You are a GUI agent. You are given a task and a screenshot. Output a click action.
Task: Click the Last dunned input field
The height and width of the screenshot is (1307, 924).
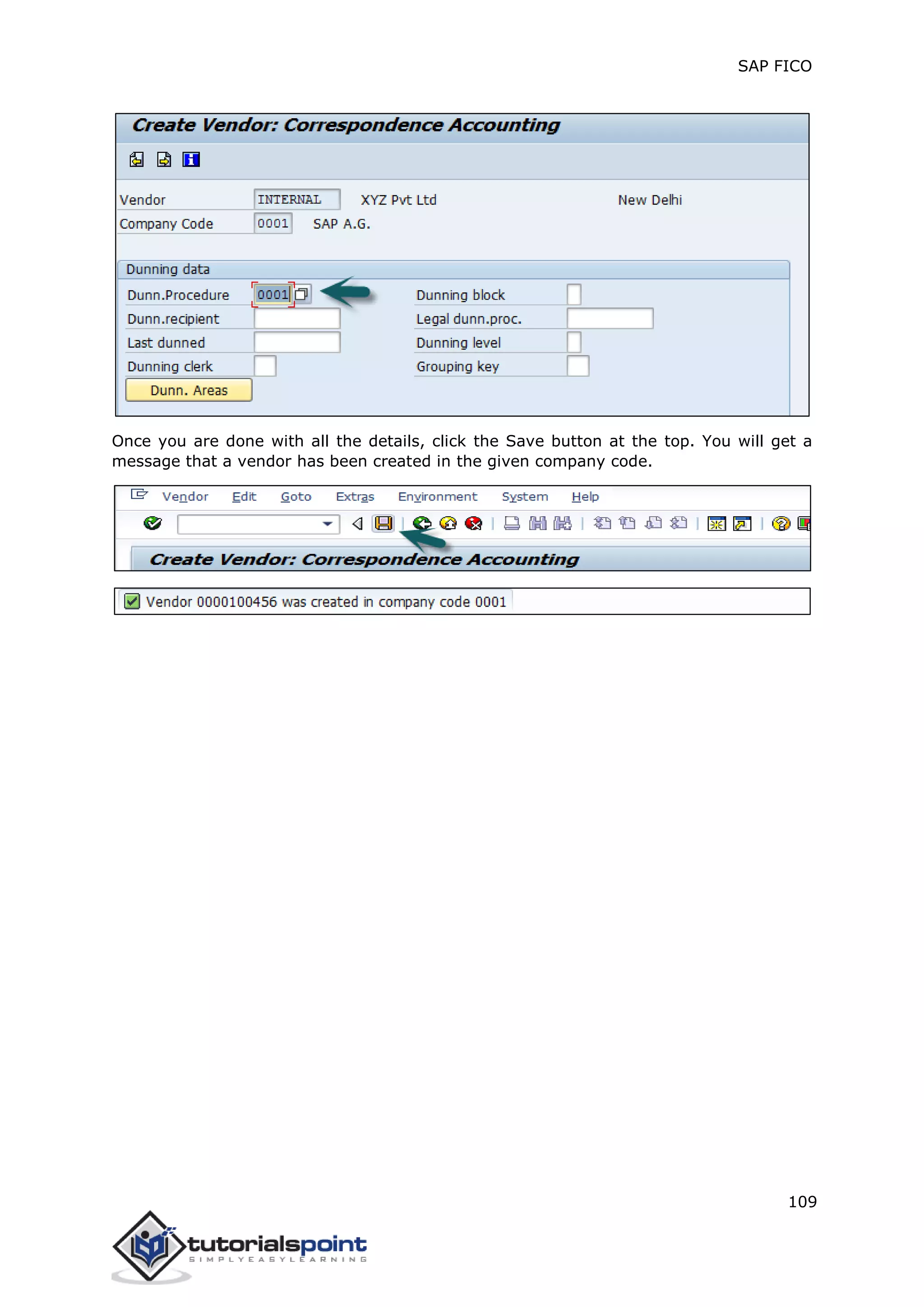[x=297, y=343]
